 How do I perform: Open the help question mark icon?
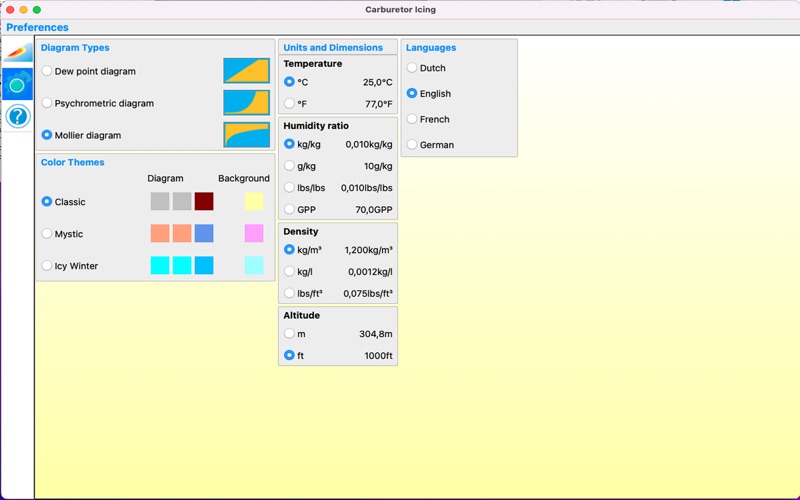coord(18,116)
